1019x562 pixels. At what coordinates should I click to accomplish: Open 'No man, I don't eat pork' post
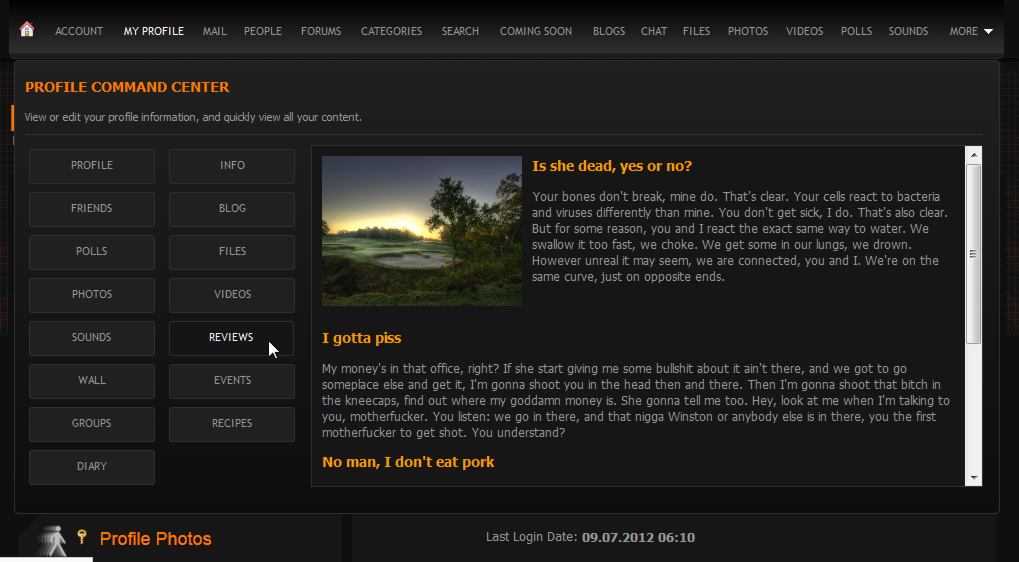point(408,462)
